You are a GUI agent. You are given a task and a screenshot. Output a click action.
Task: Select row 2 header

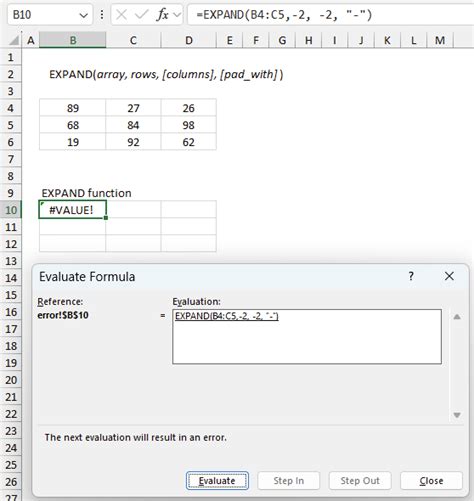coord(11,74)
